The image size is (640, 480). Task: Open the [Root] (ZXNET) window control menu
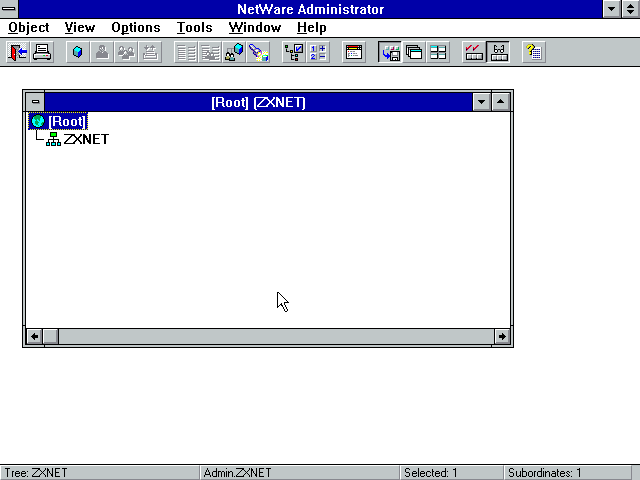click(35, 102)
